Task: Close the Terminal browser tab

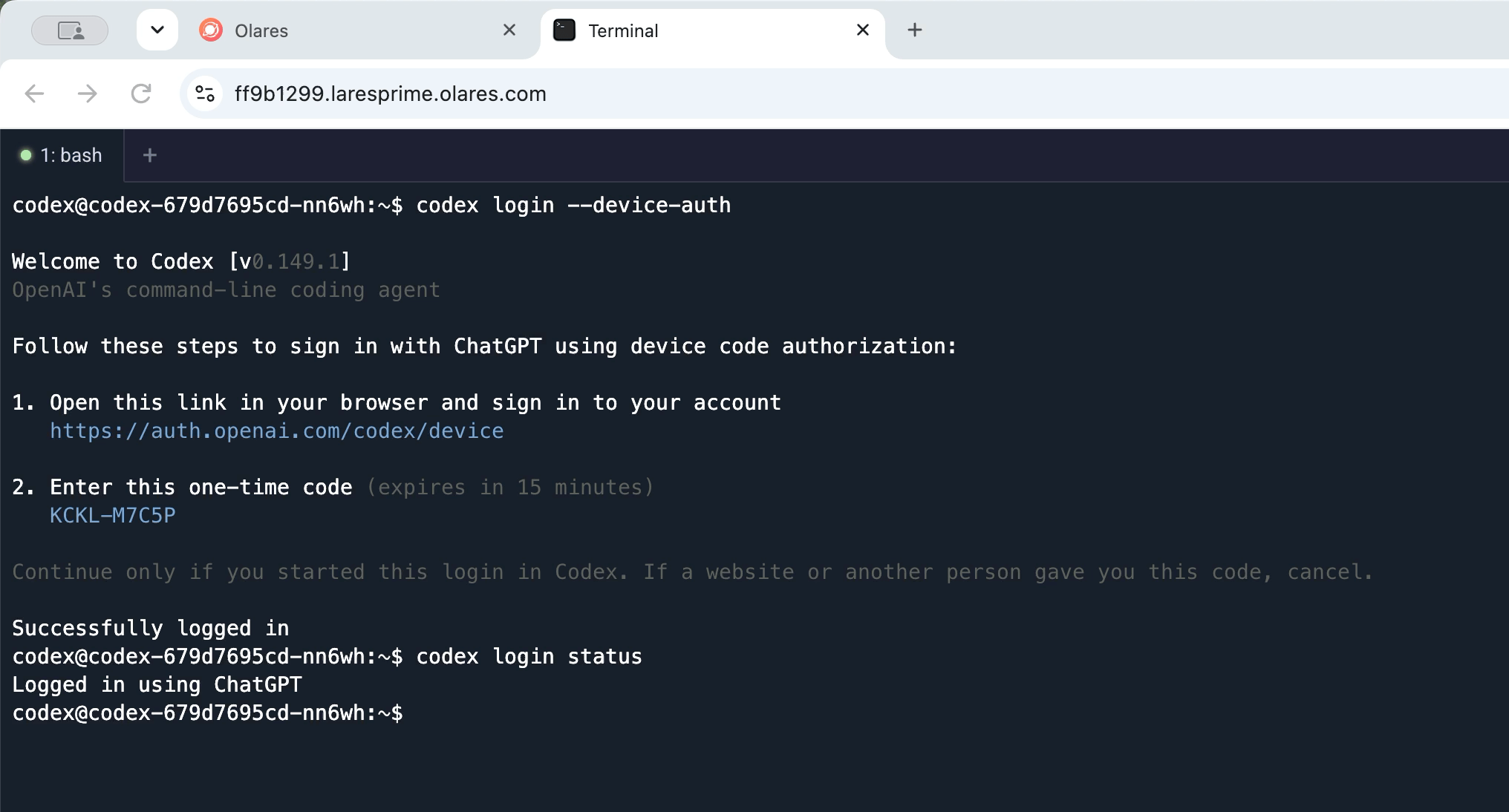Action: (863, 30)
